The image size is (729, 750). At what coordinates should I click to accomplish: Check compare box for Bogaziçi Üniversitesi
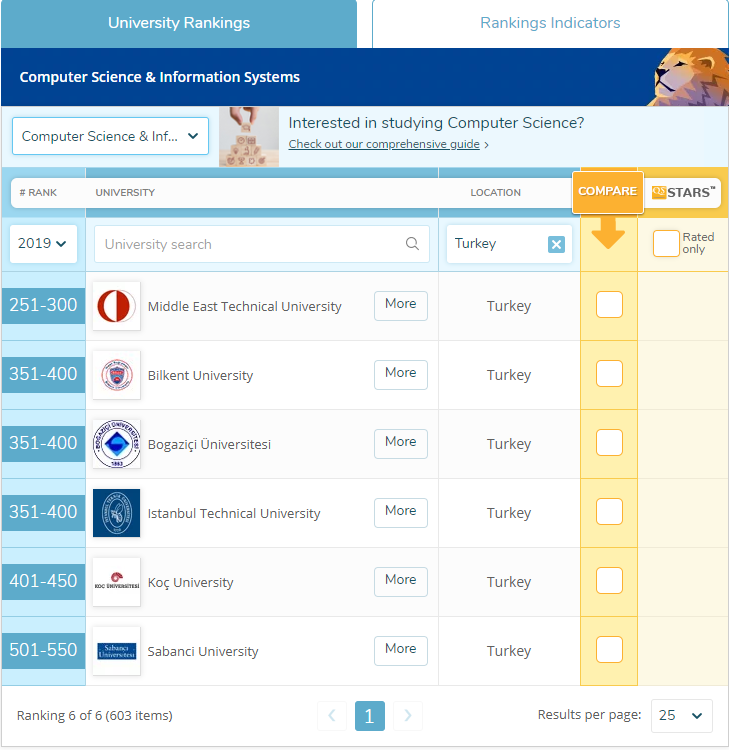[609, 442]
